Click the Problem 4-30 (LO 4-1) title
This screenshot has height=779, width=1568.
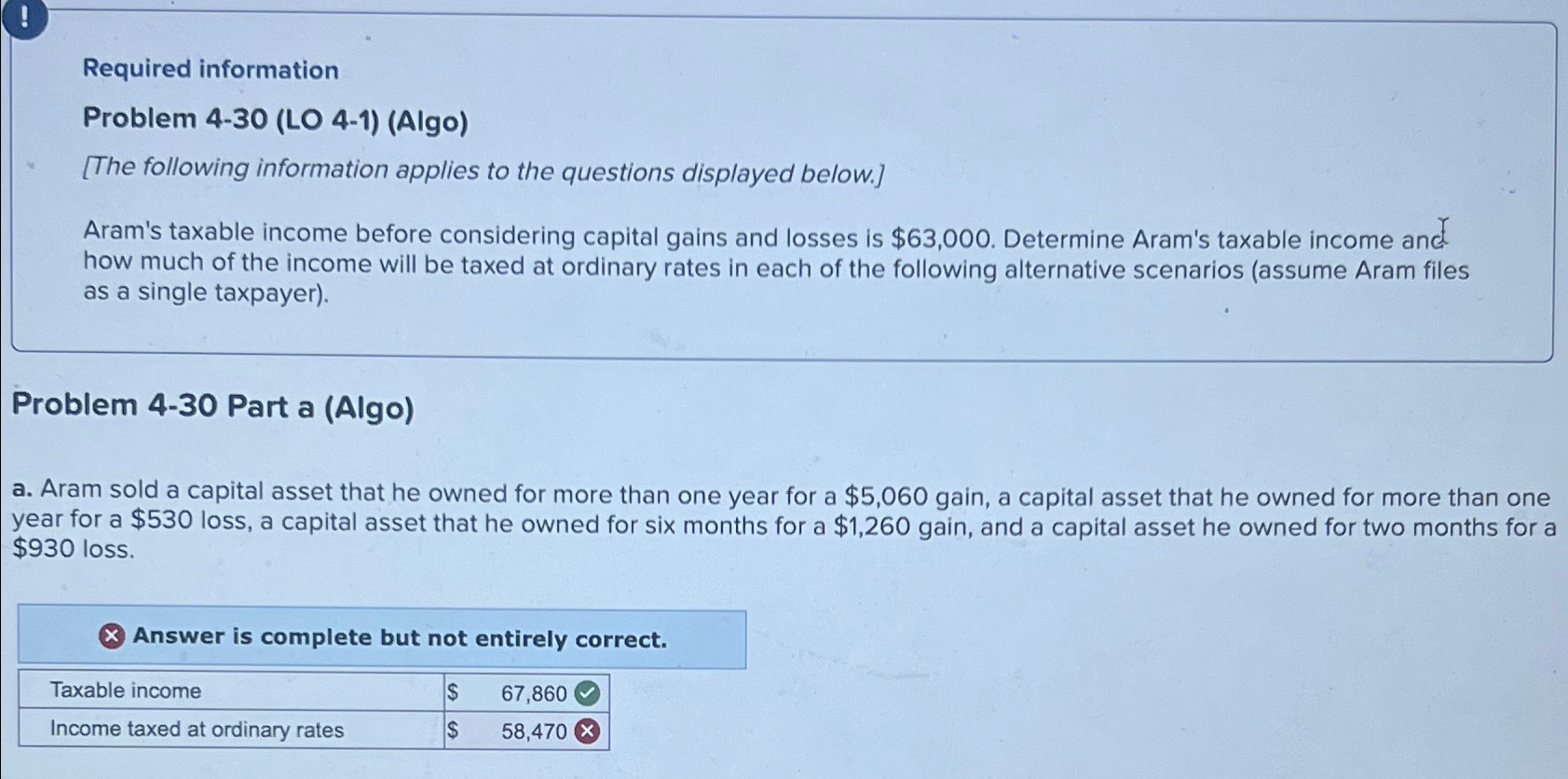tap(276, 120)
